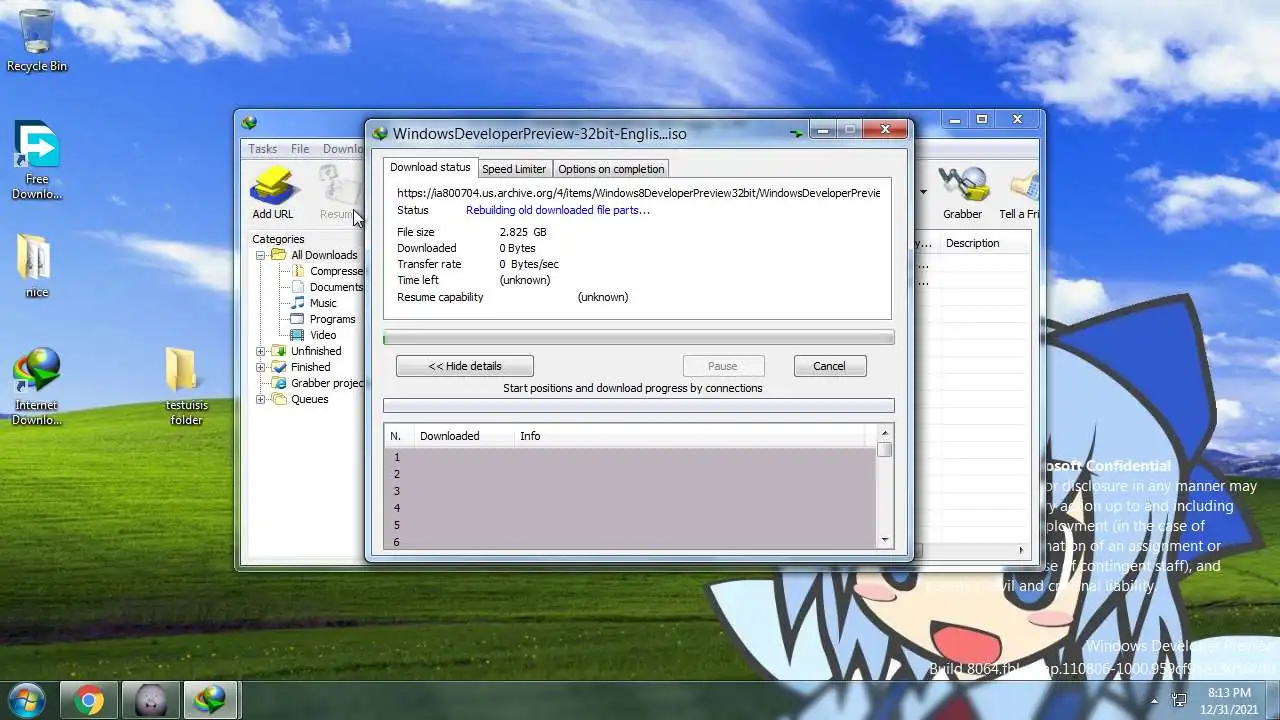Switch to the Options on completion tab

[x=611, y=169]
